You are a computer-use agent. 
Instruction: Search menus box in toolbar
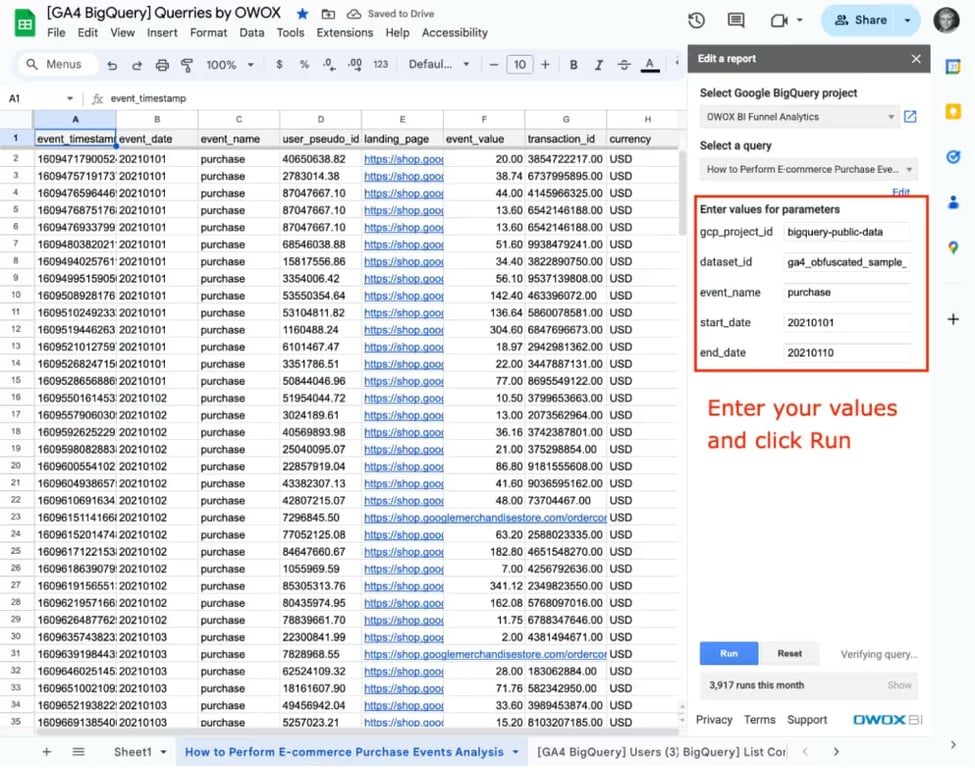coord(58,64)
